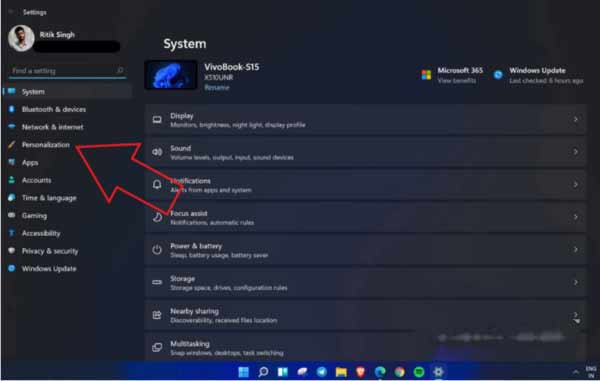600x381 pixels.
Task: Open Power & battery settings row
Action: click(x=365, y=250)
